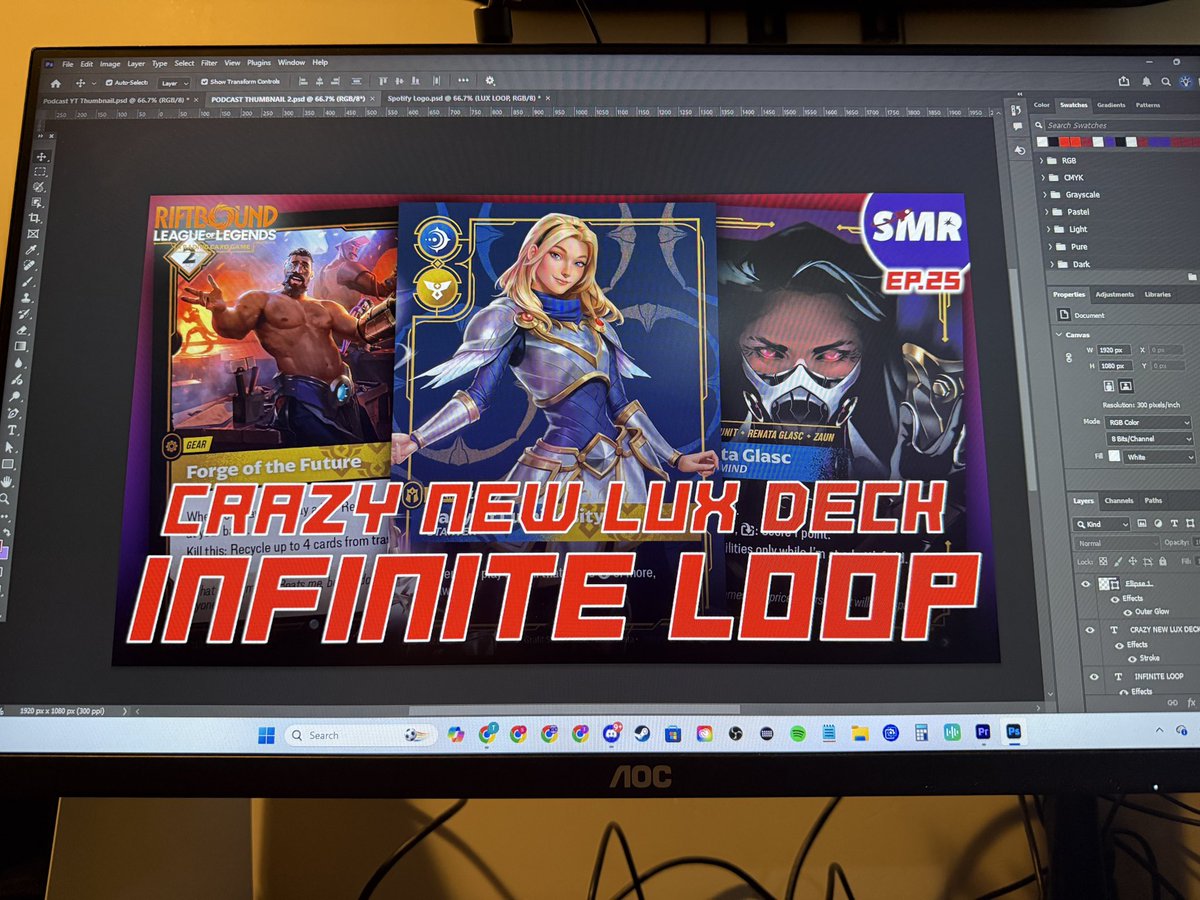Select the Zoom tool
1200x900 pixels.
tap(4, 498)
